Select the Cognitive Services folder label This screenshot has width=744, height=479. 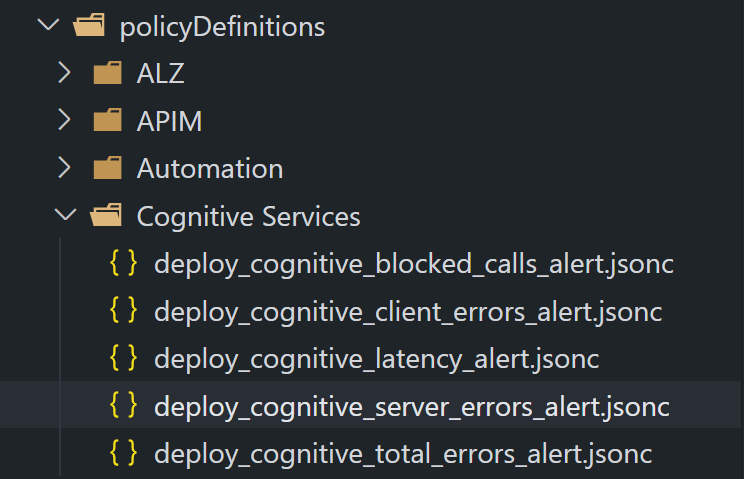coord(249,217)
